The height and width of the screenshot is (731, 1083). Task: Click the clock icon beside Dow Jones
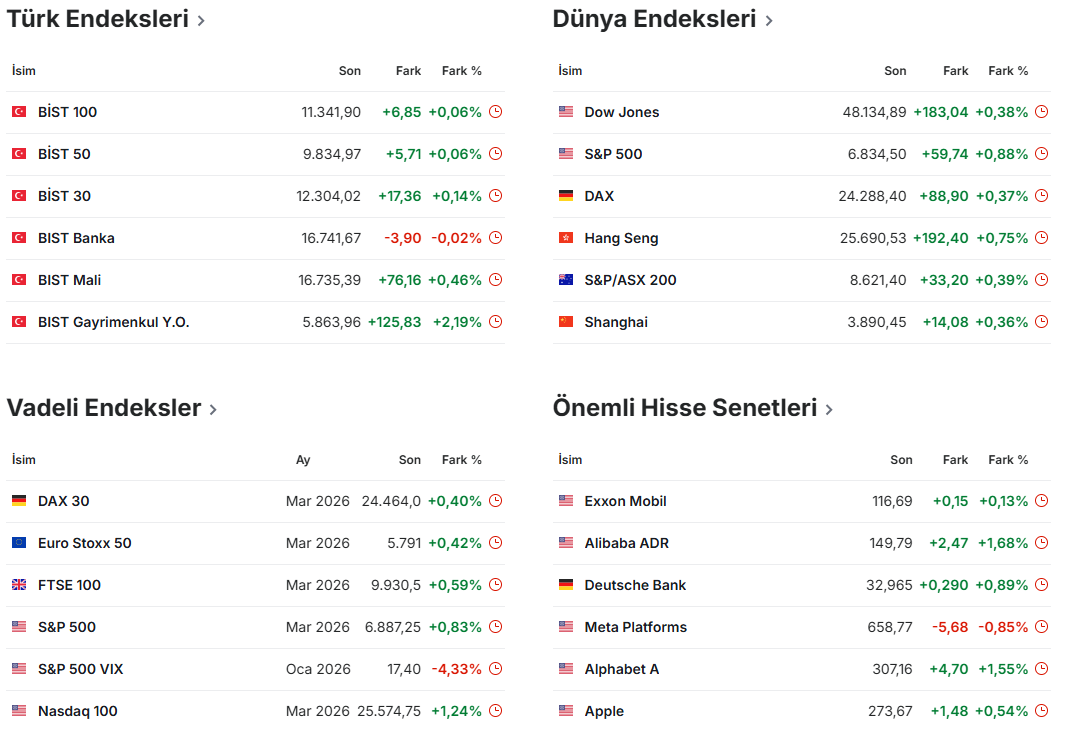(1041, 112)
